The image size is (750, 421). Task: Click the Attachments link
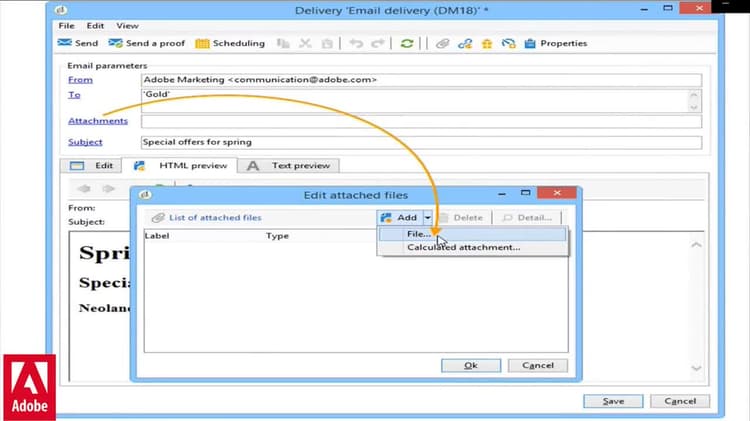[98, 121]
